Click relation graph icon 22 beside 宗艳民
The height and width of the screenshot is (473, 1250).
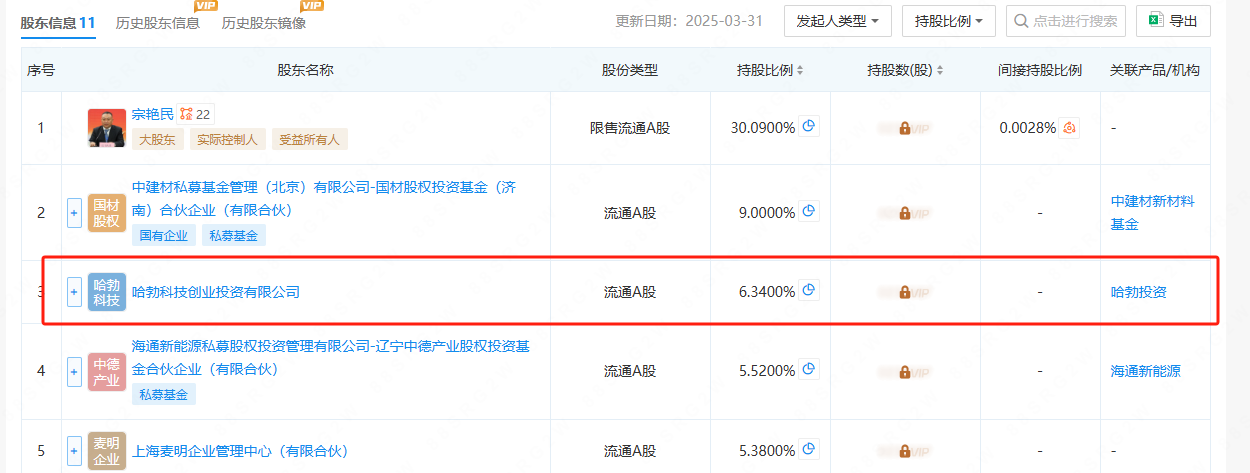click(195, 115)
